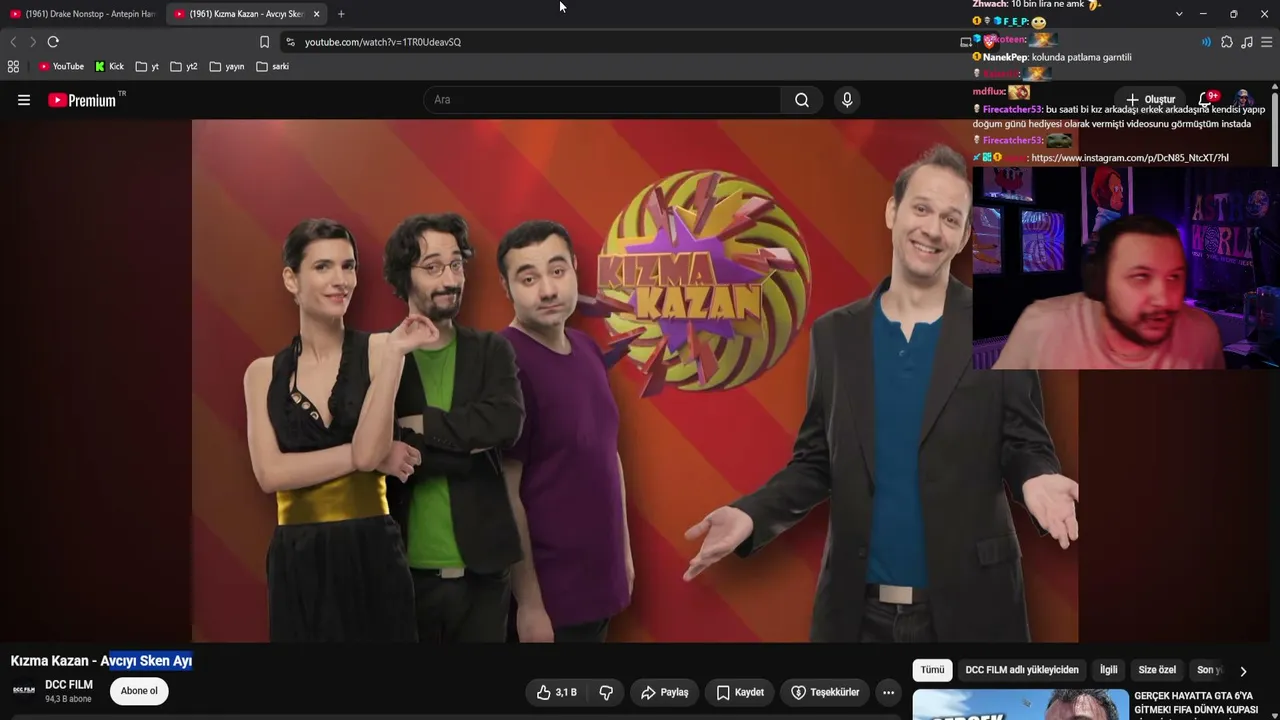Click the 94,3 B abone subscriber count
The height and width of the screenshot is (720, 1280).
[x=68, y=699]
